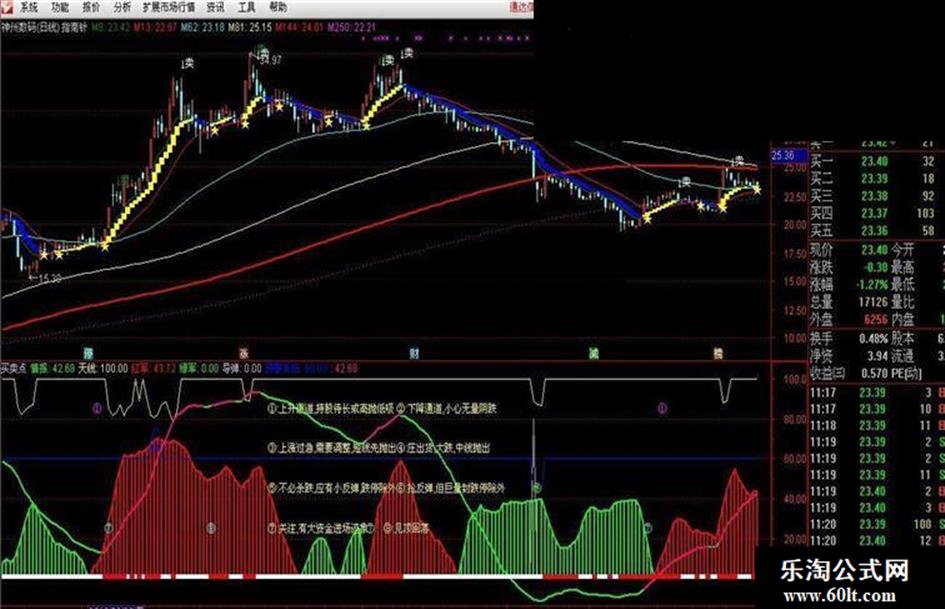Click the 现价 value 23.40

tap(874, 250)
